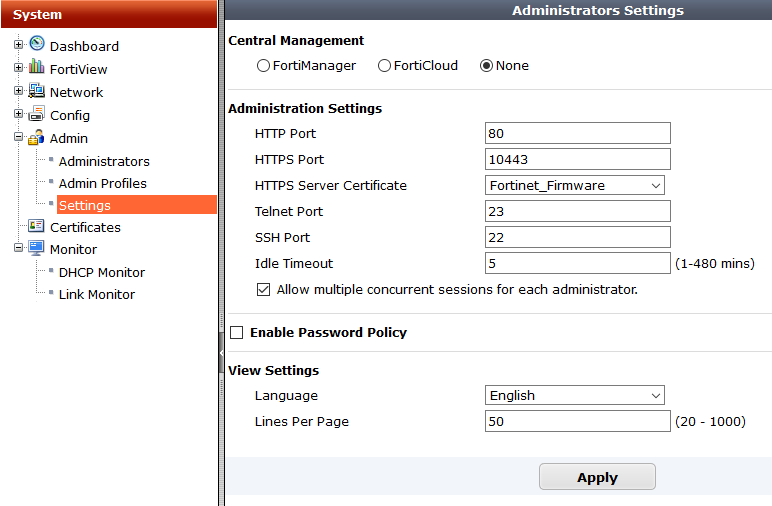Viewport: 772px width, 506px height.
Task: Collapse the Monitor tree node
Action: point(18,249)
